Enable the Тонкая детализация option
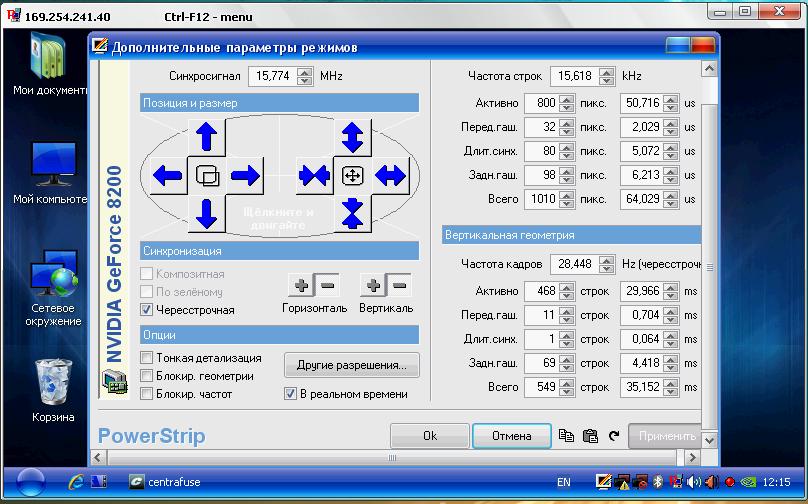Screen dimensions: 808x504 [x=147, y=358]
